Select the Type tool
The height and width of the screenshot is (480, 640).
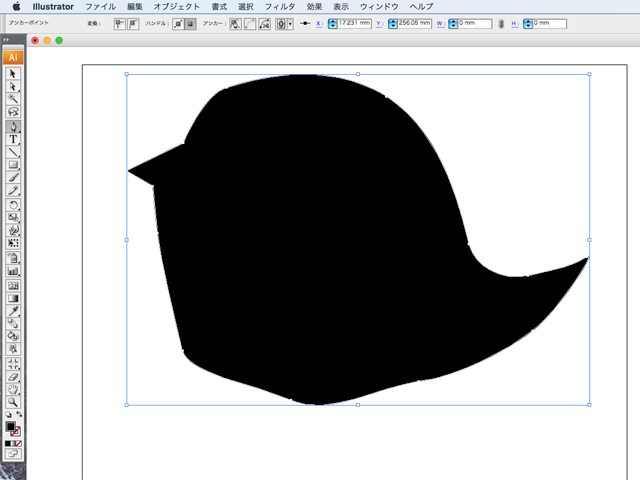pos(14,140)
